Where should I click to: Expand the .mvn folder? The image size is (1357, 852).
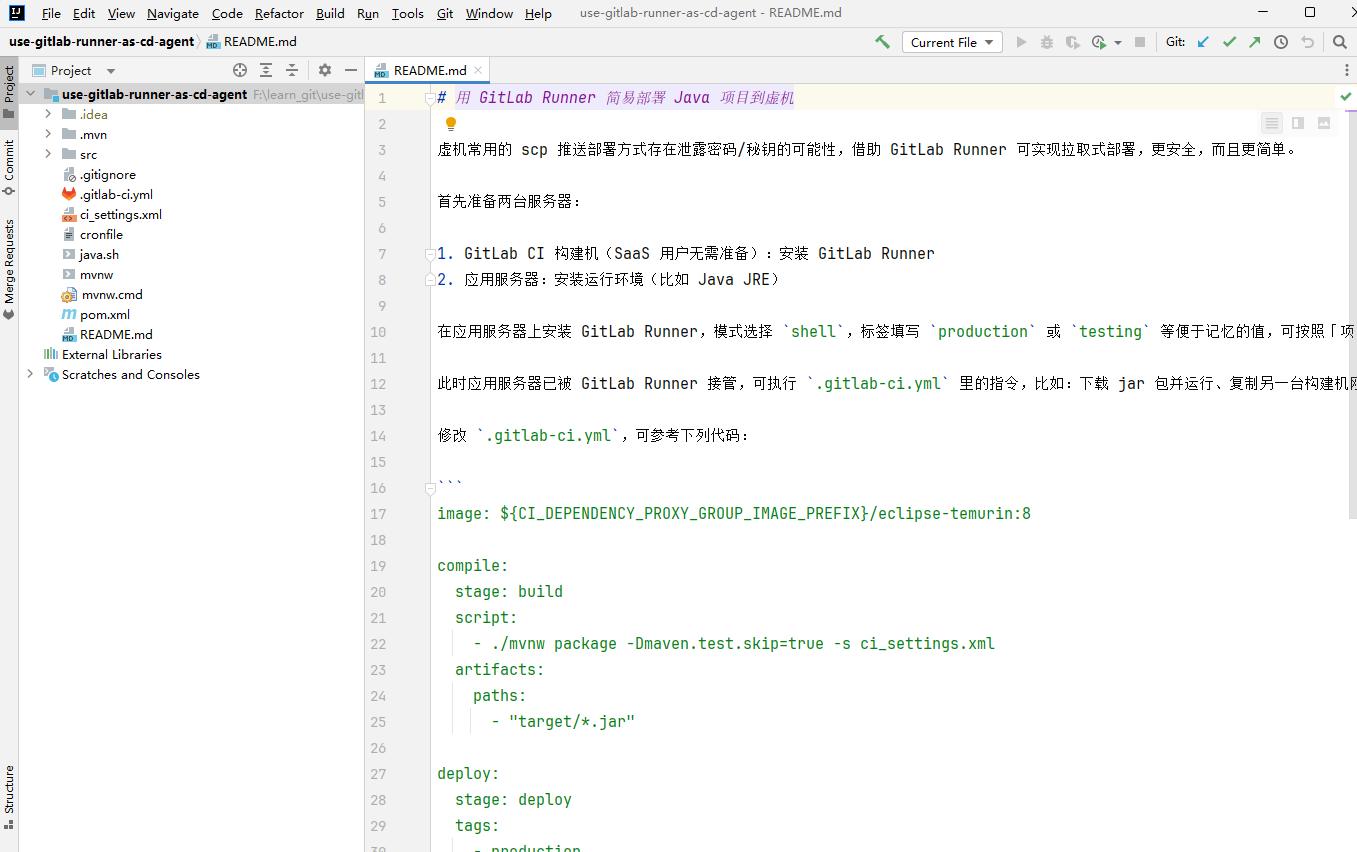click(x=48, y=134)
